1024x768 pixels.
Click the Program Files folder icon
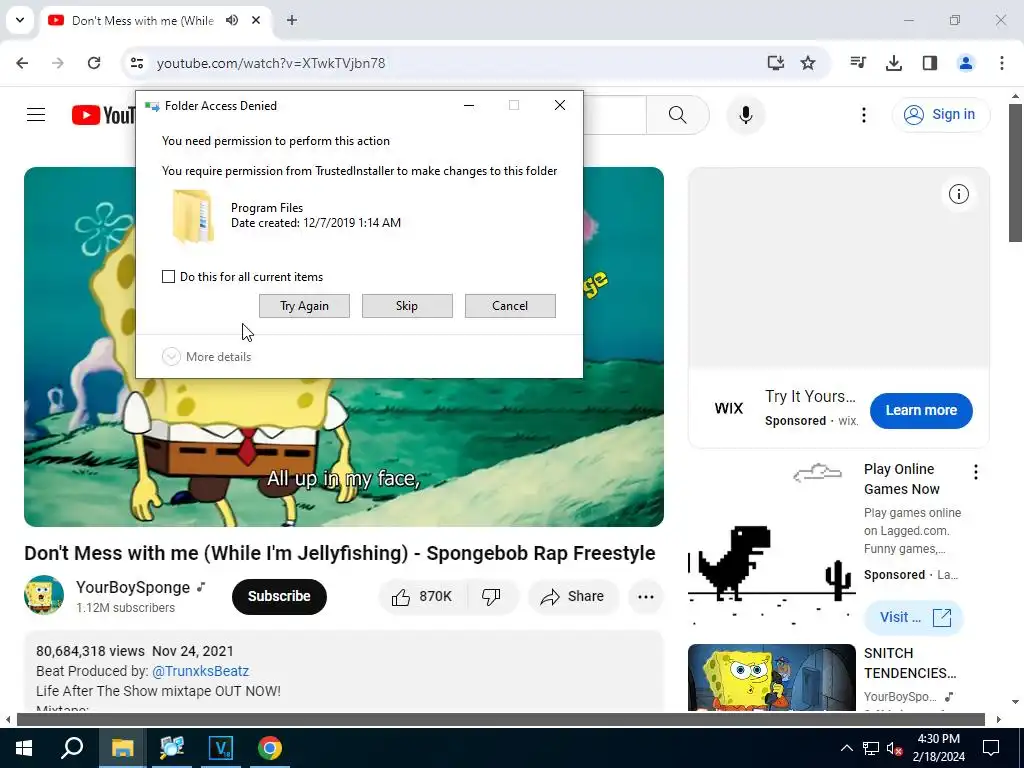193,216
